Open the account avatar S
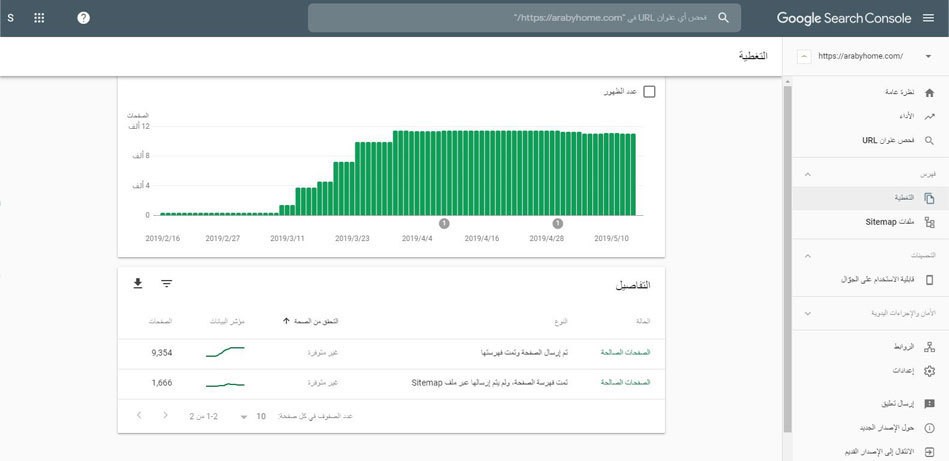This screenshot has width=949, height=461. tap(10, 18)
